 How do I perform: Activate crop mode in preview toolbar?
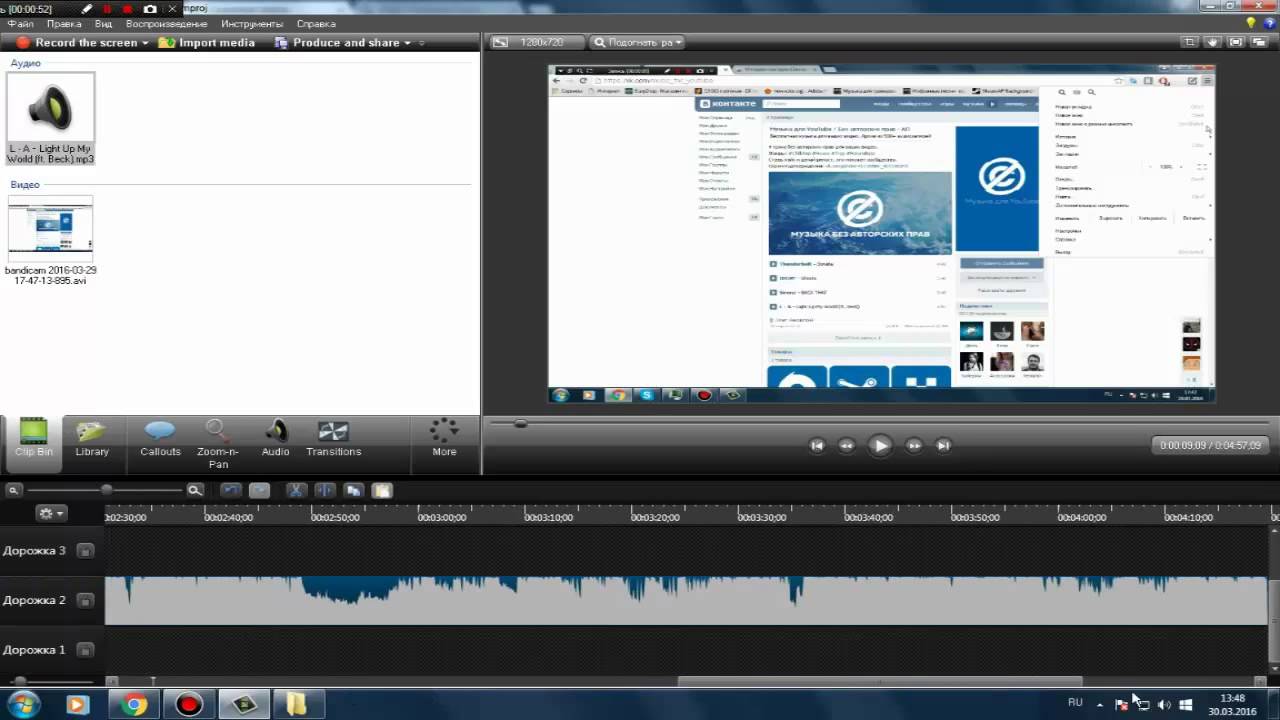coord(1190,42)
